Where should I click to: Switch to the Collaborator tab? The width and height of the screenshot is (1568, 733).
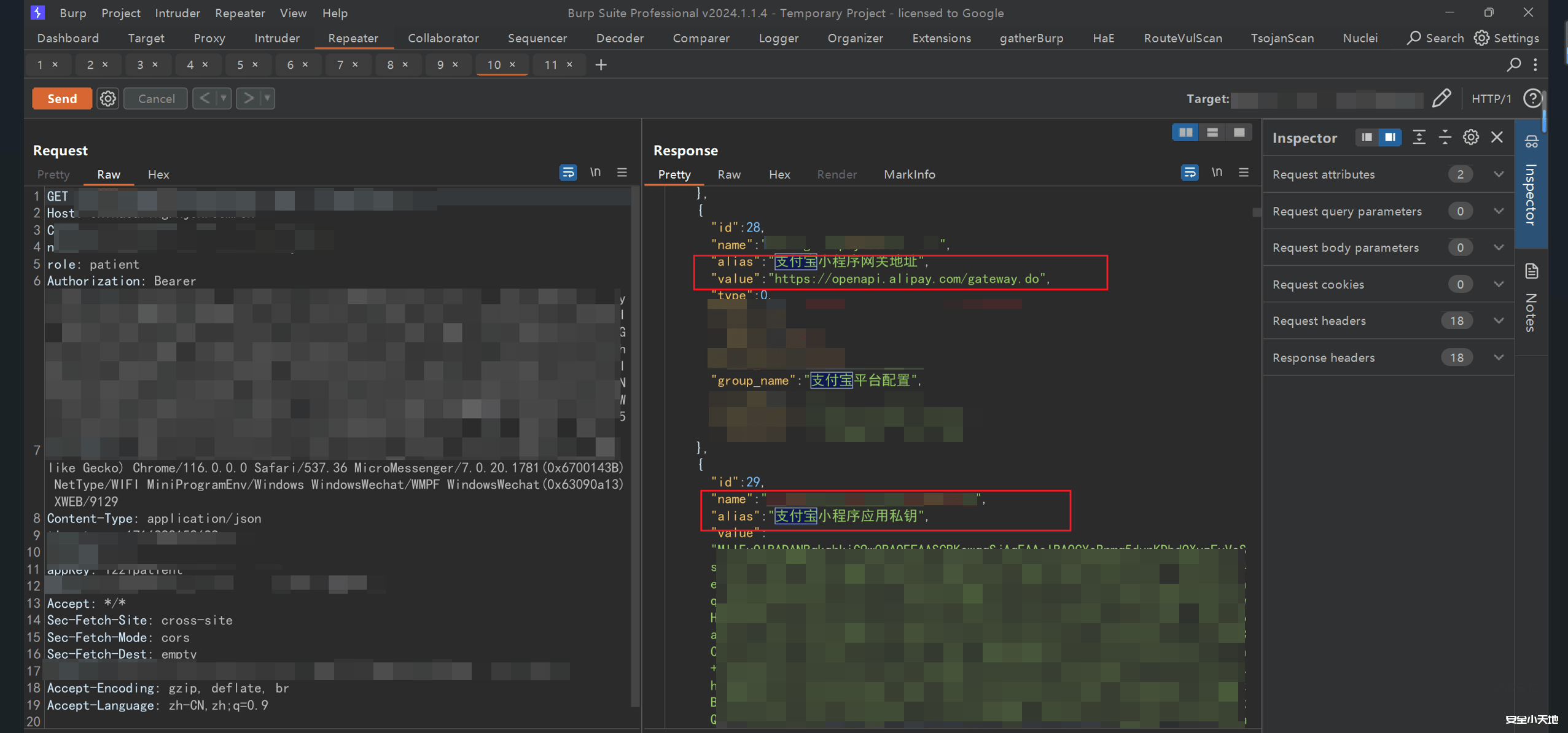tap(443, 38)
